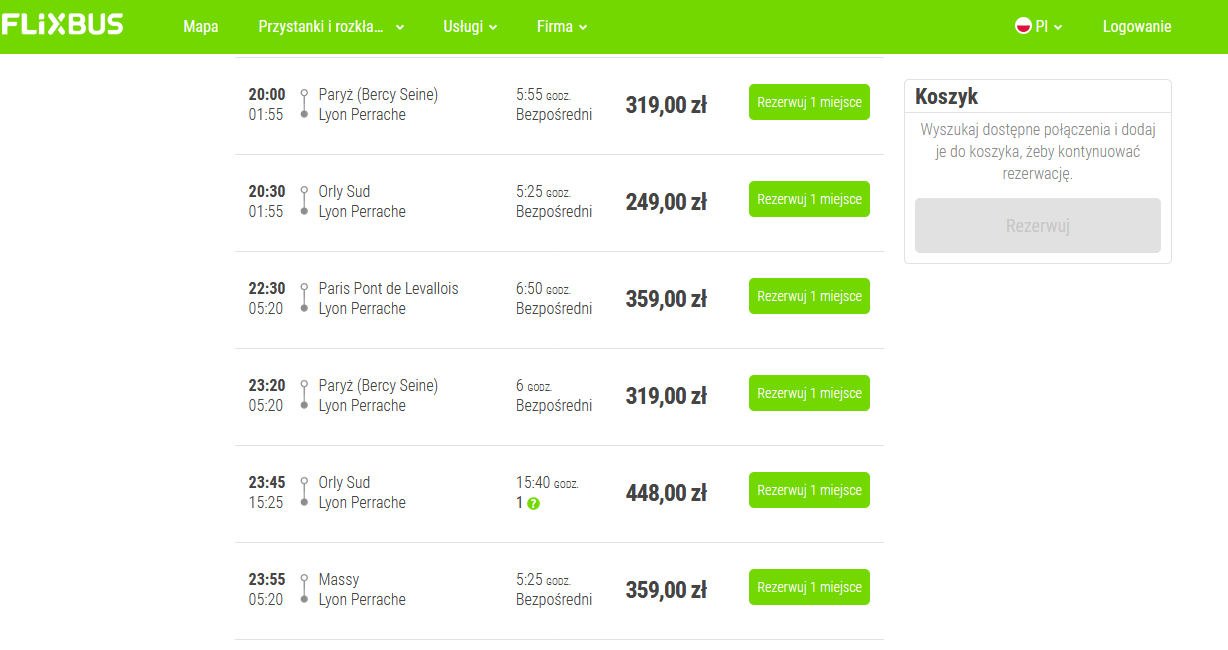
Task: Reserve a seat on the 23:20 Paryż trip
Action: tap(809, 393)
